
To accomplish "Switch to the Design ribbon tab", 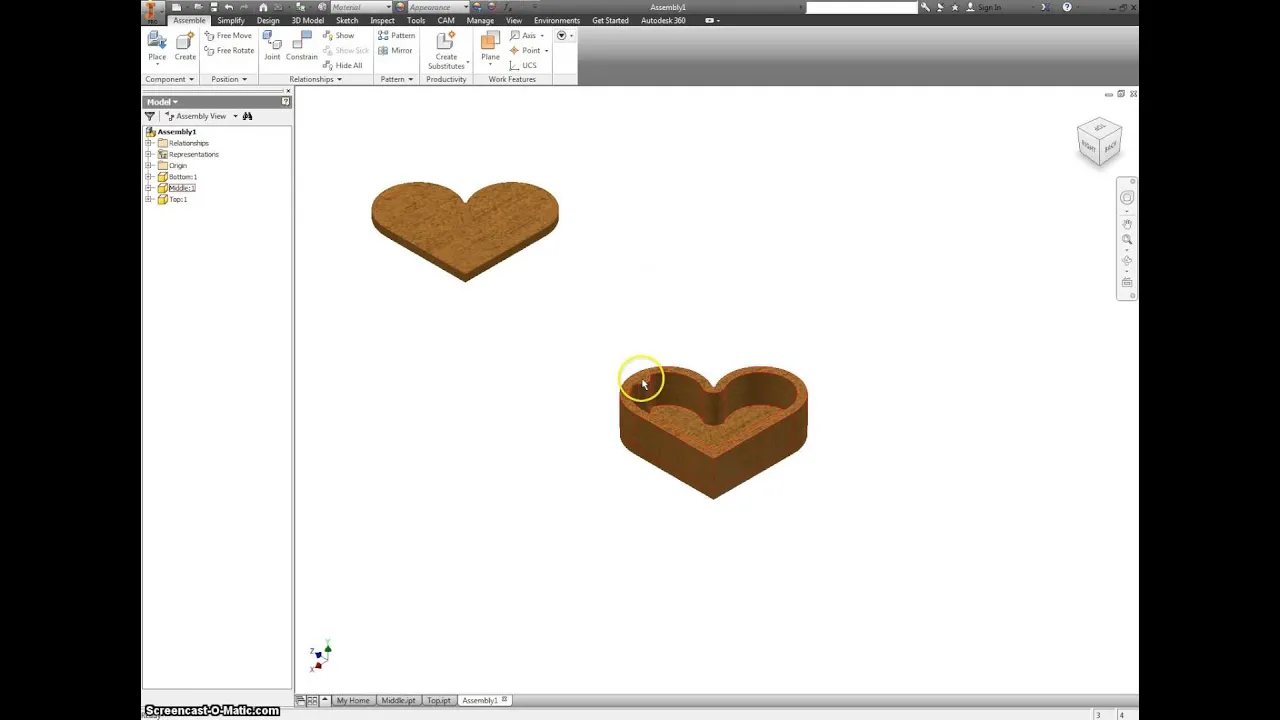I will click(x=268, y=20).
